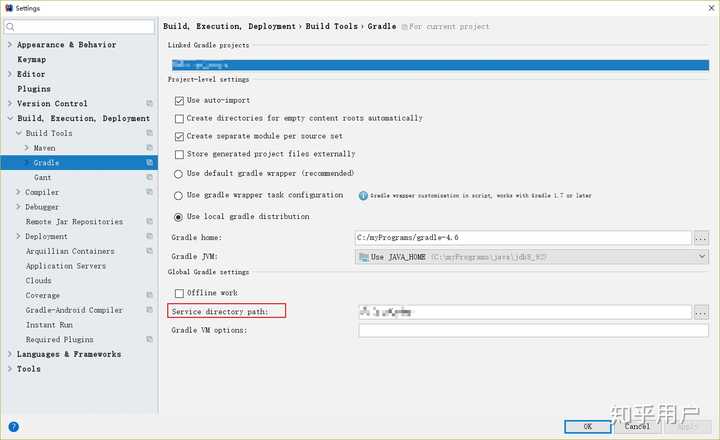Click Build Tools in breadcrumb path

pos(332,26)
